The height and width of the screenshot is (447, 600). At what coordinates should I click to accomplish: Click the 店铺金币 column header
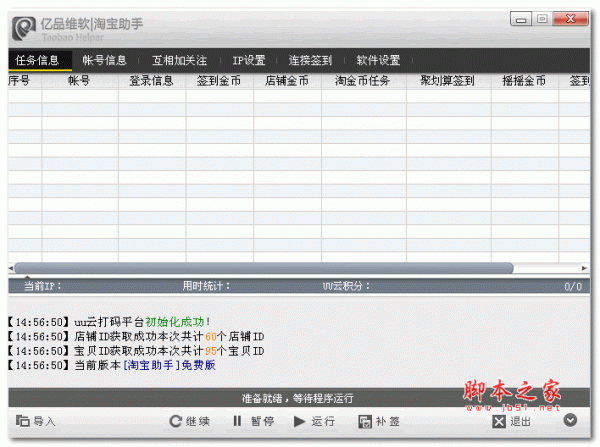tap(287, 81)
